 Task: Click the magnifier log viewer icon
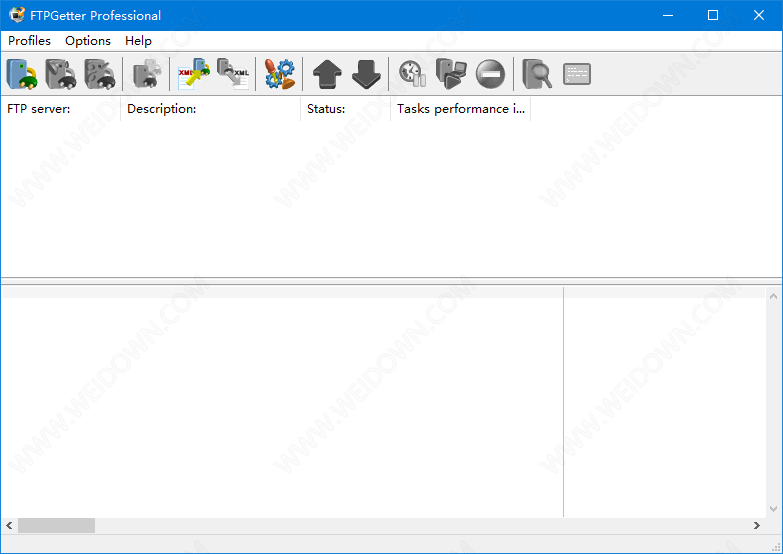[x=537, y=74]
